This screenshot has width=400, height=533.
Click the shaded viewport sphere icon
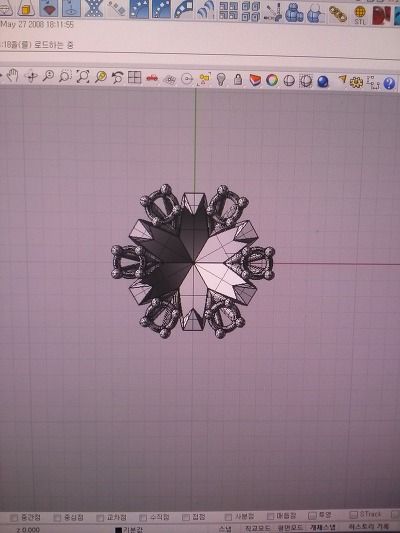[306, 81]
